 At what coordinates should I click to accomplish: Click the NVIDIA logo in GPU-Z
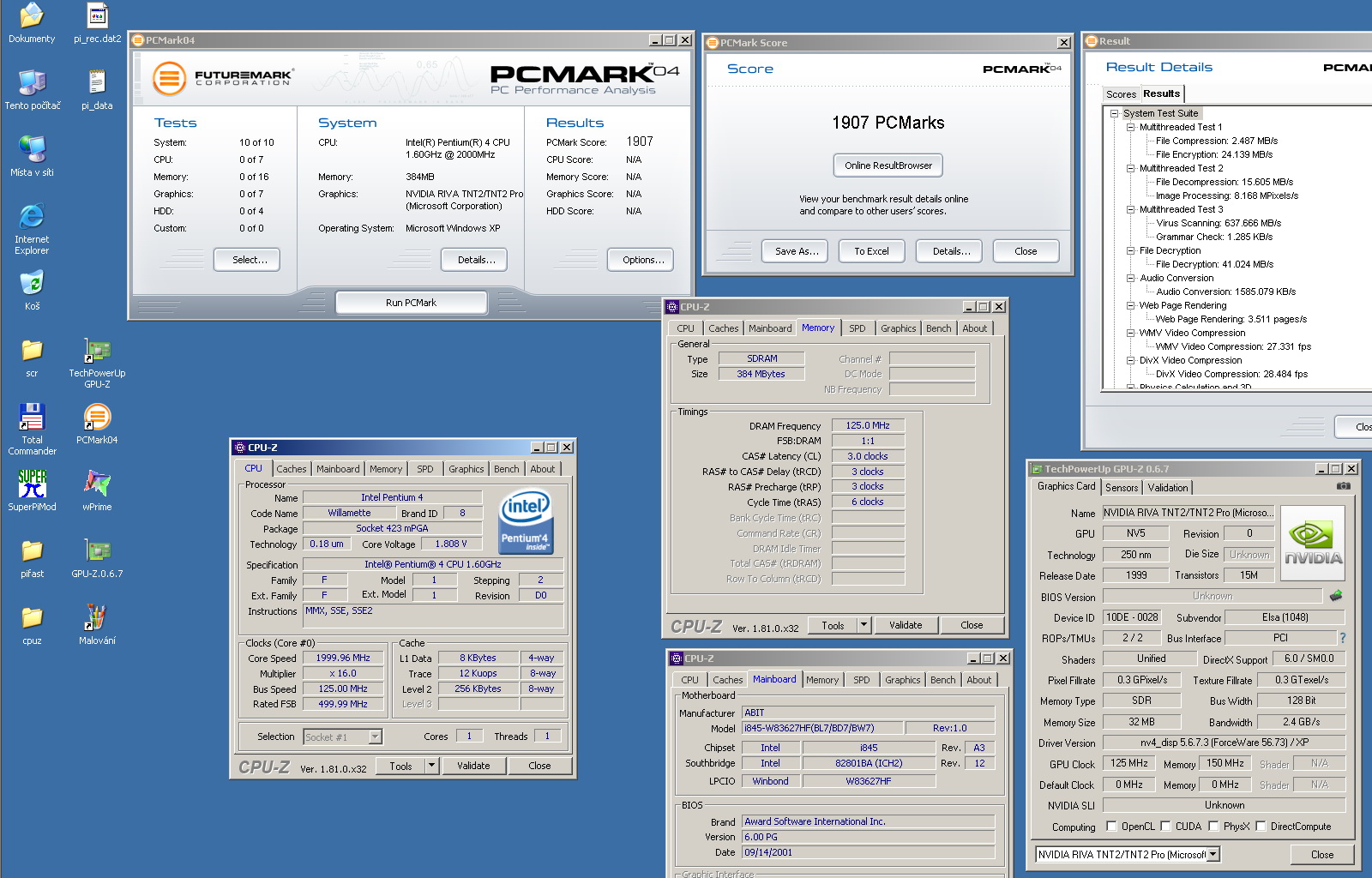coord(1313,544)
